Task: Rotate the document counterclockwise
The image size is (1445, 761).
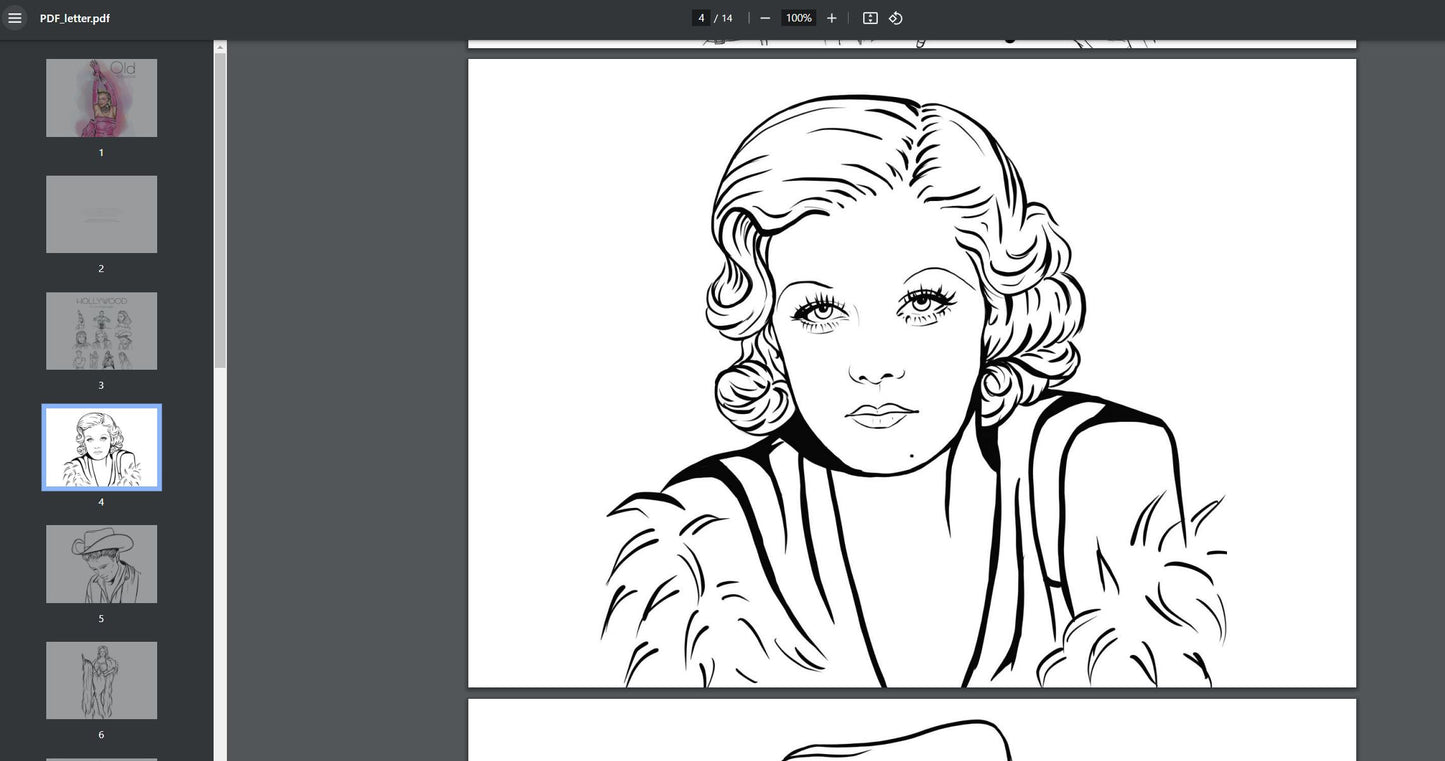Action: coord(896,18)
